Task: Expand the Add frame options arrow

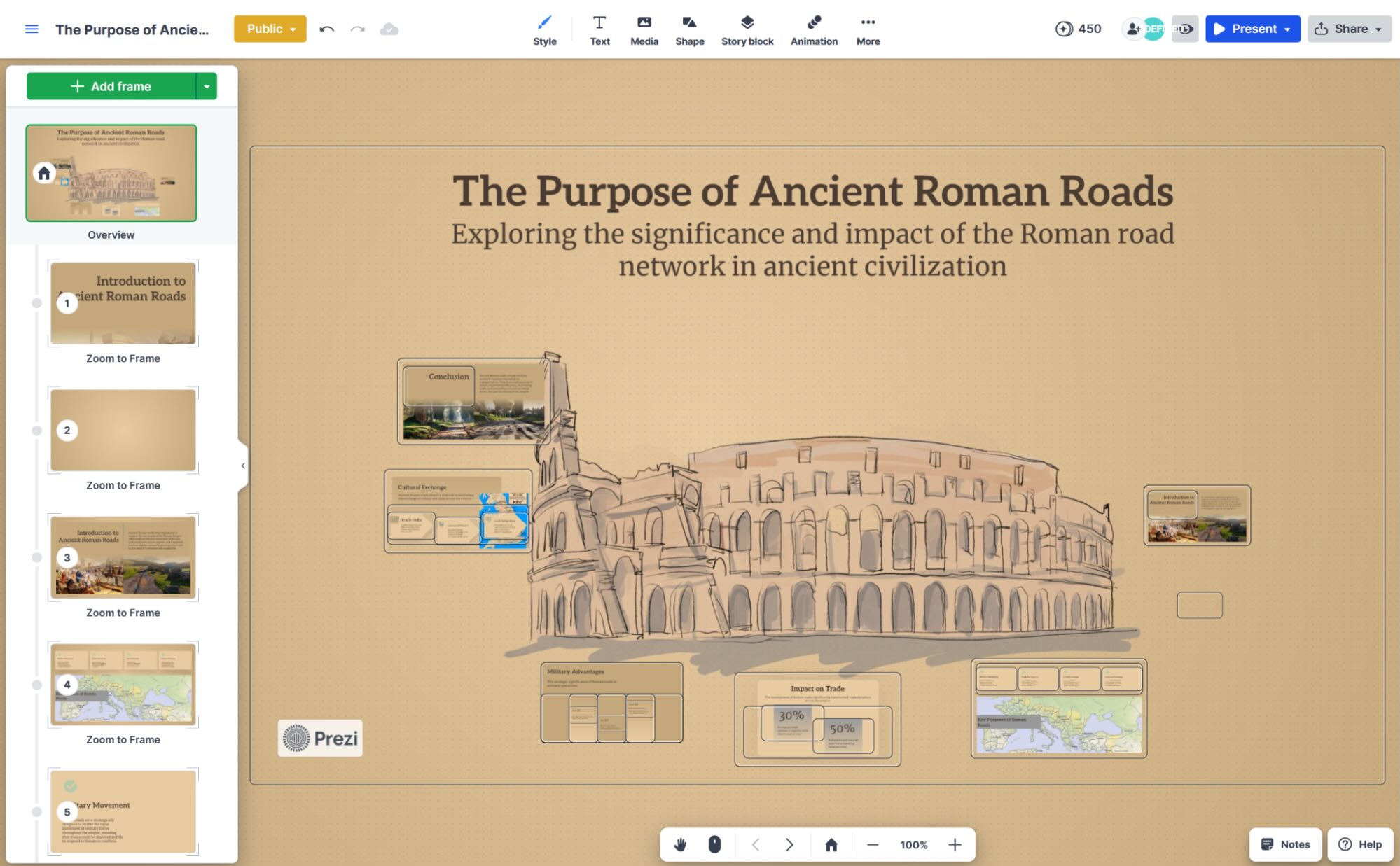Action: pyautogui.click(x=206, y=85)
